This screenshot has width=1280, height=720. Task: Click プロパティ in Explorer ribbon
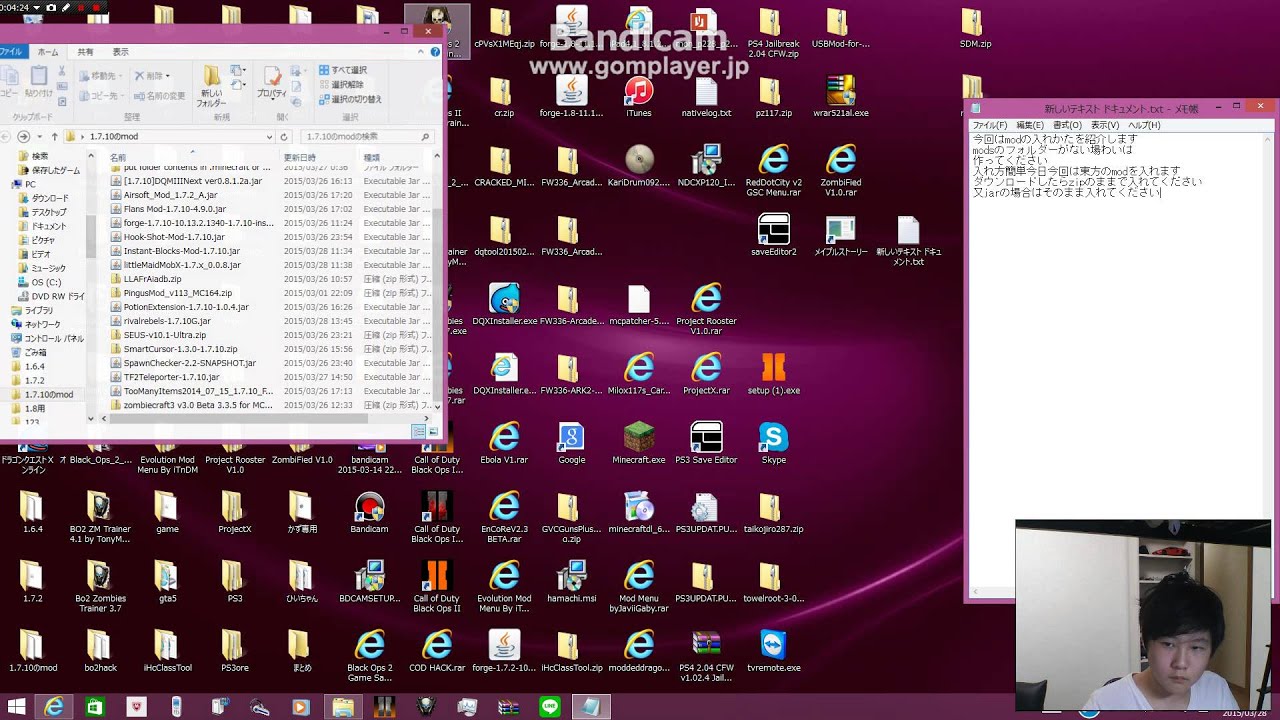pos(272,82)
